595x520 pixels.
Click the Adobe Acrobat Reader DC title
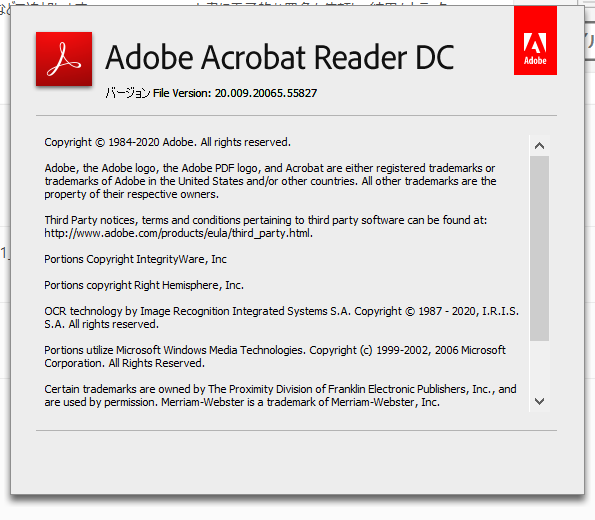coord(280,57)
